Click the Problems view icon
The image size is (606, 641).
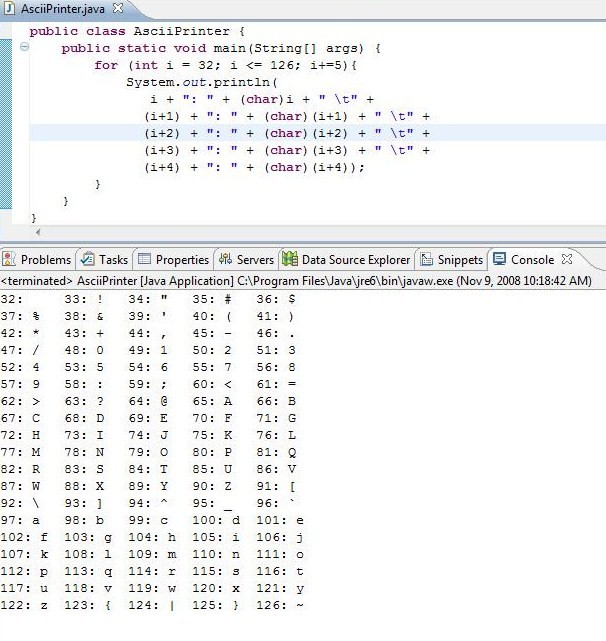pos(10,260)
